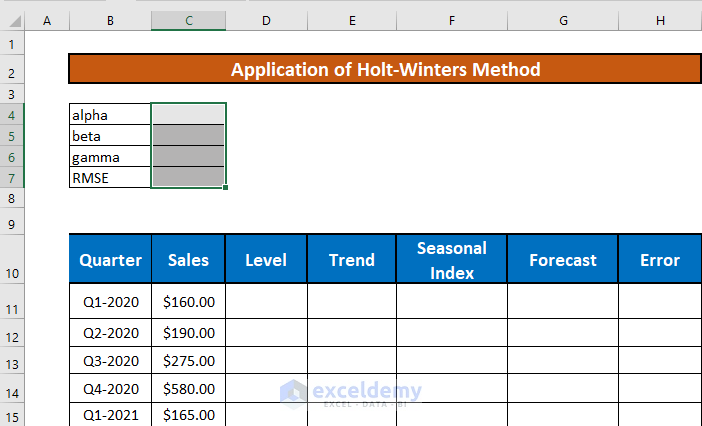Select row 4 header
This screenshot has width=702, height=426.
click(12, 115)
